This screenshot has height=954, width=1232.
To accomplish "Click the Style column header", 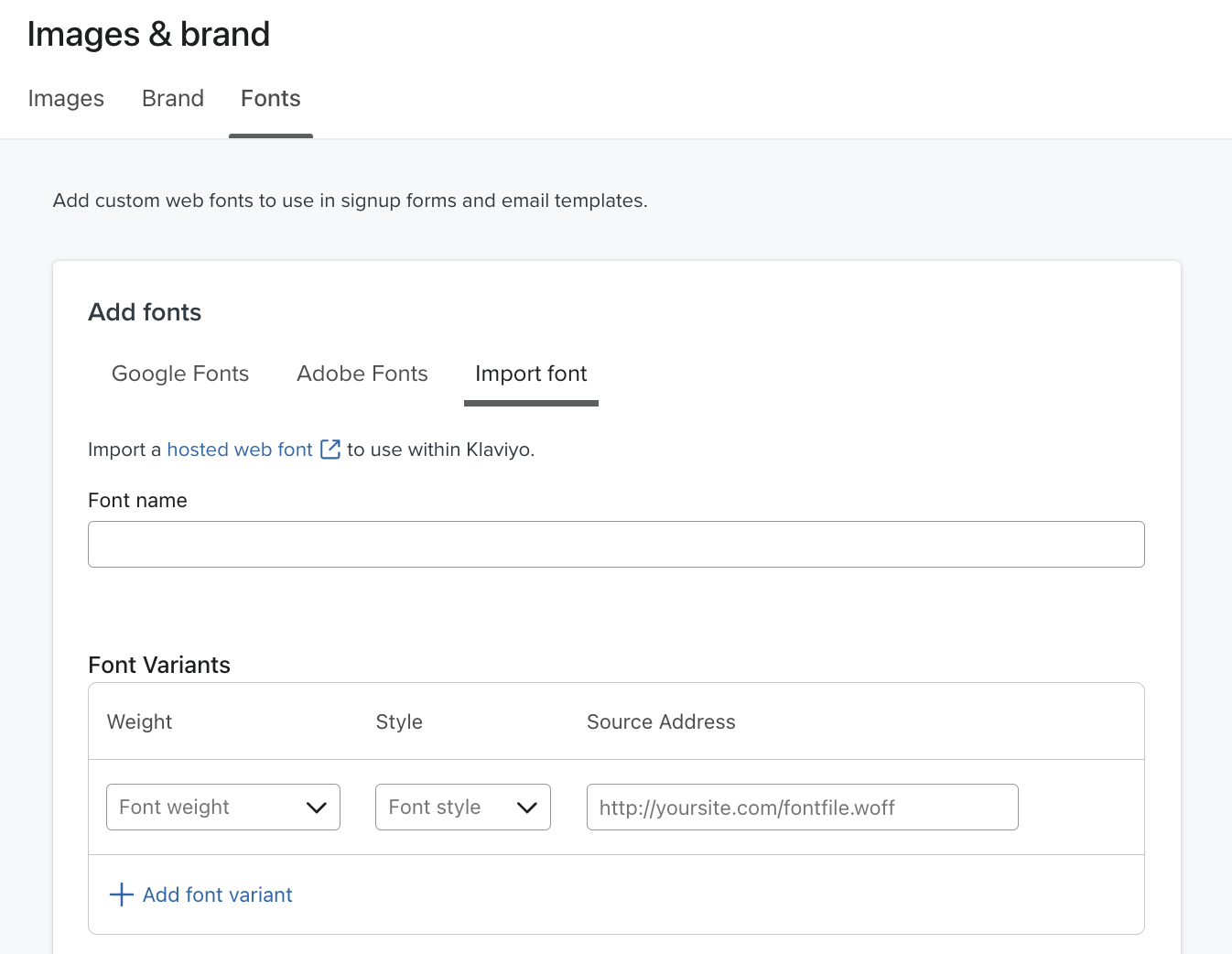I will [399, 721].
